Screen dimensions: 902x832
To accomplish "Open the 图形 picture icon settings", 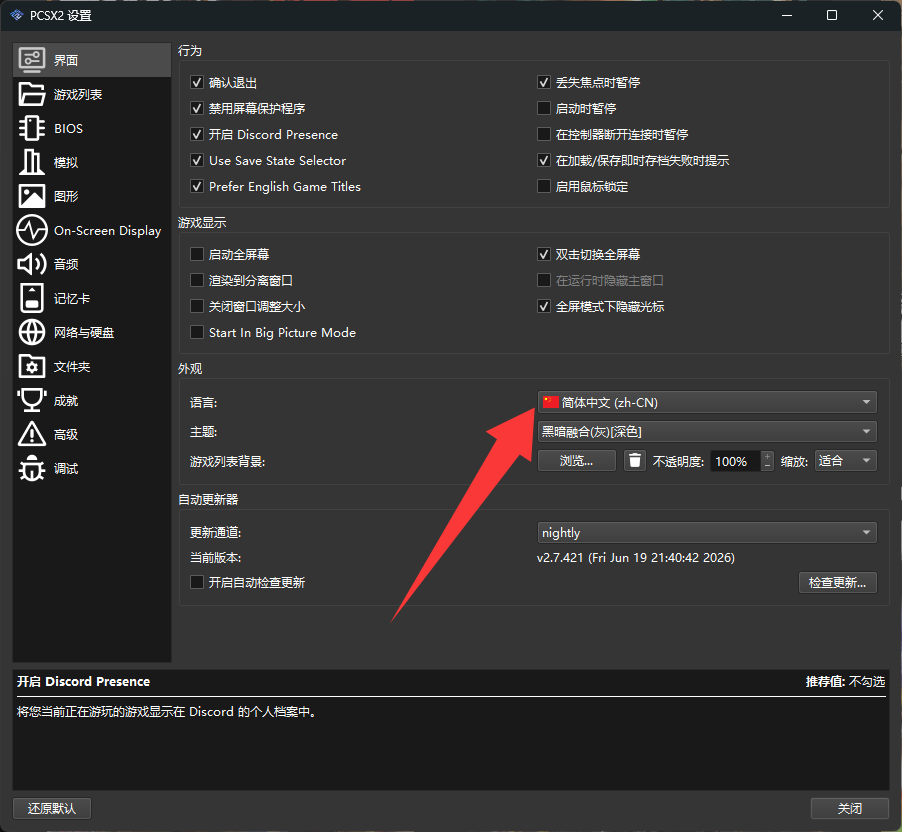I will point(32,196).
